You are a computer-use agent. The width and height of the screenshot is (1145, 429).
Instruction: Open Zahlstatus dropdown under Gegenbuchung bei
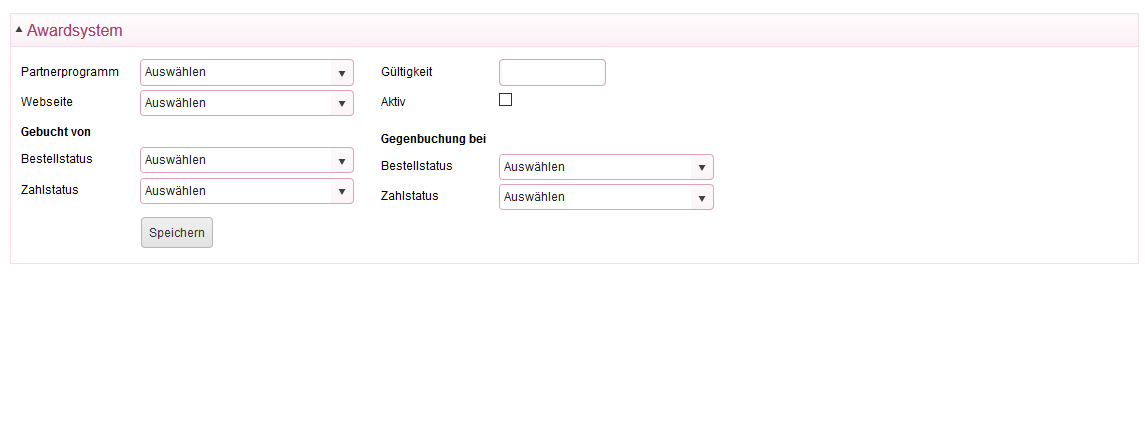click(606, 197)
